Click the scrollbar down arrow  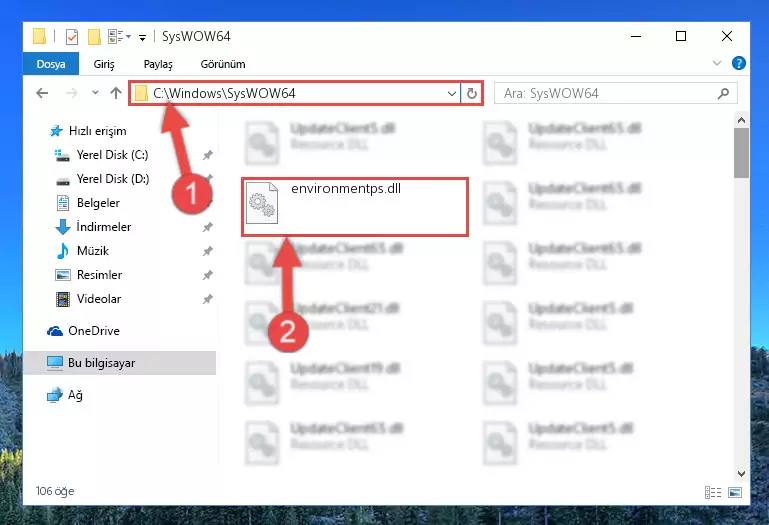pos(741,473)
